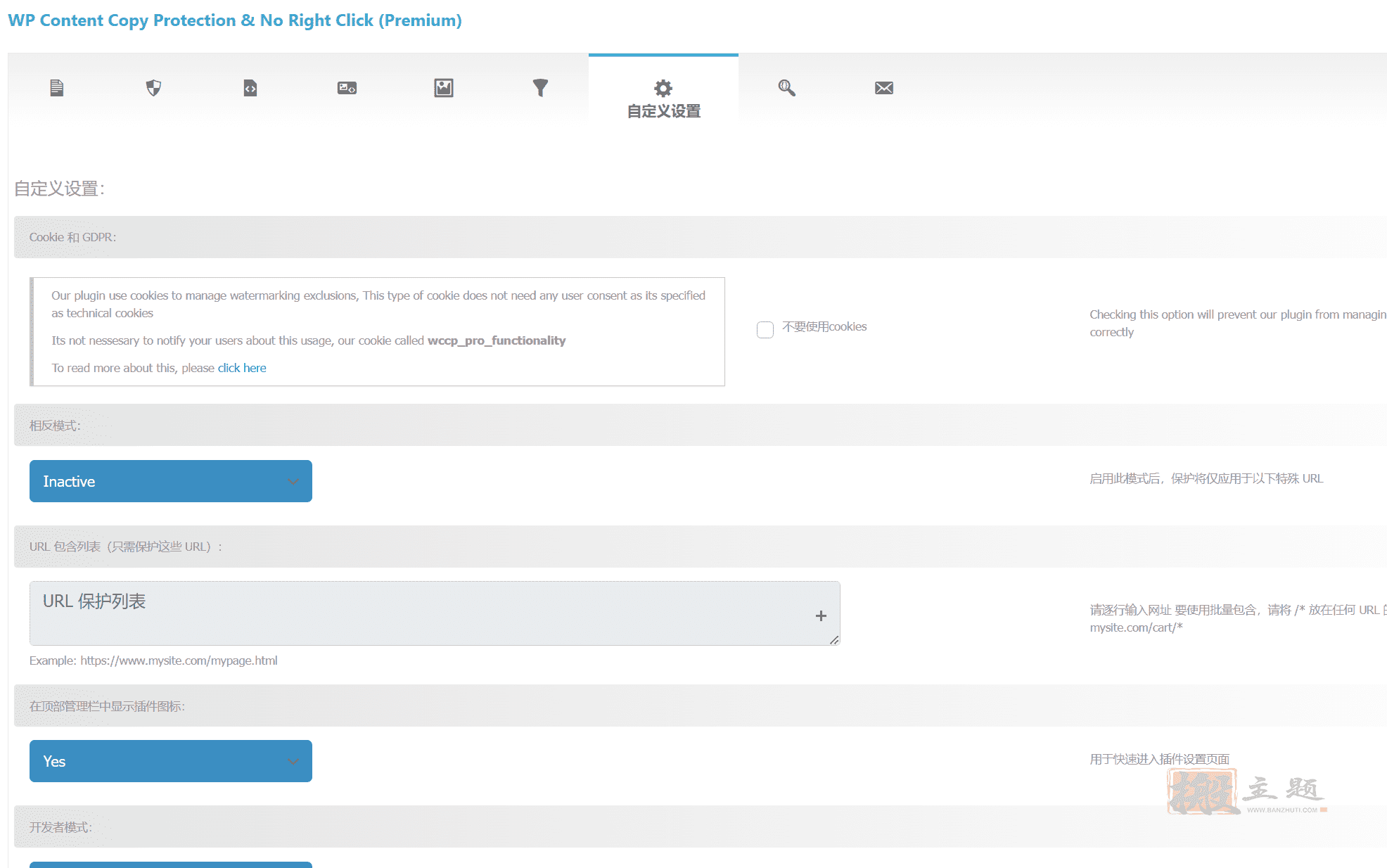Viewport: 1387px width, 868px height.
Task: Open the document page icon tab
Action: pos(57,88)
